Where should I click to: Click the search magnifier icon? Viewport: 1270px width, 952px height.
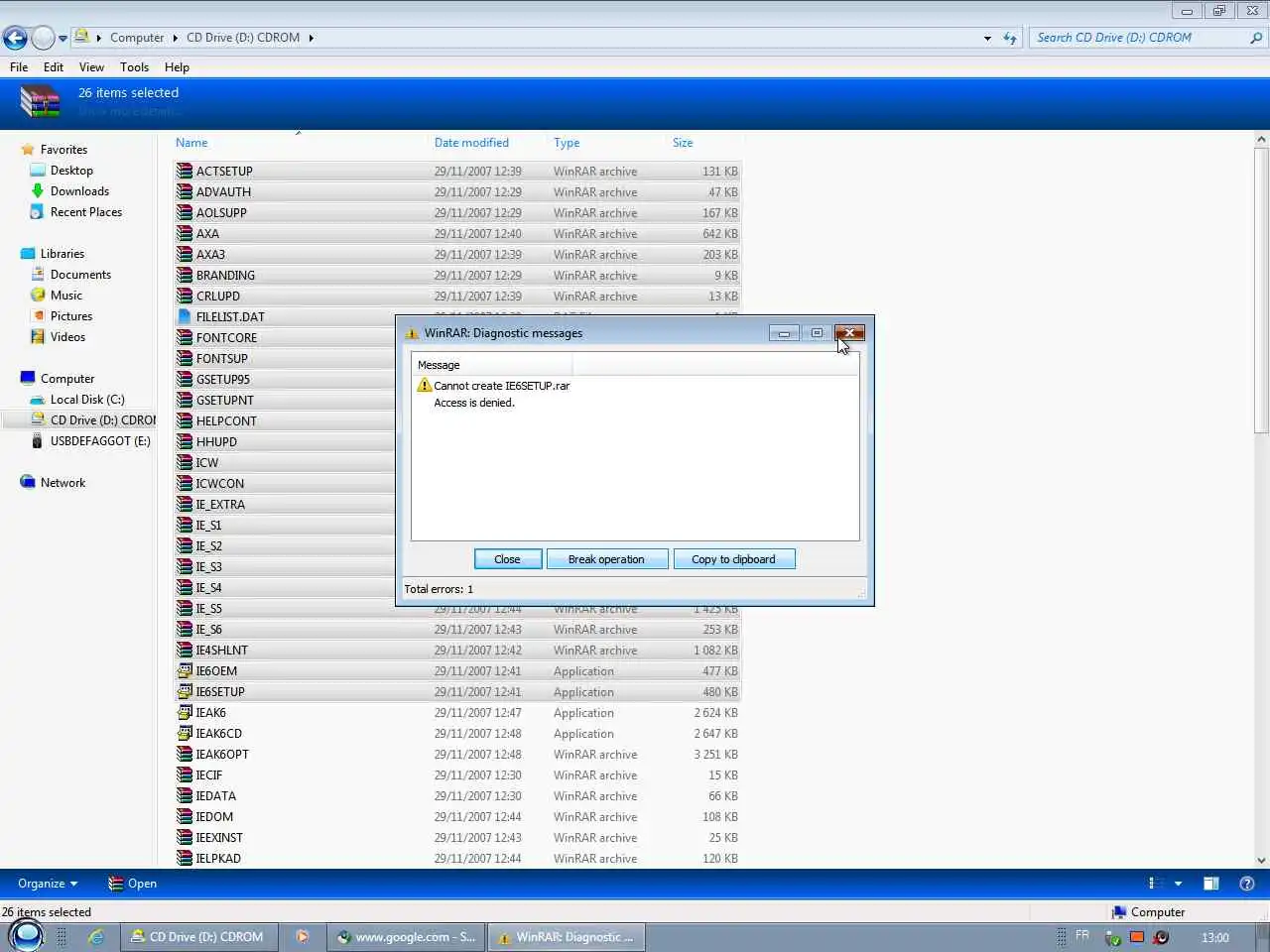click(x=1256, y=38)
